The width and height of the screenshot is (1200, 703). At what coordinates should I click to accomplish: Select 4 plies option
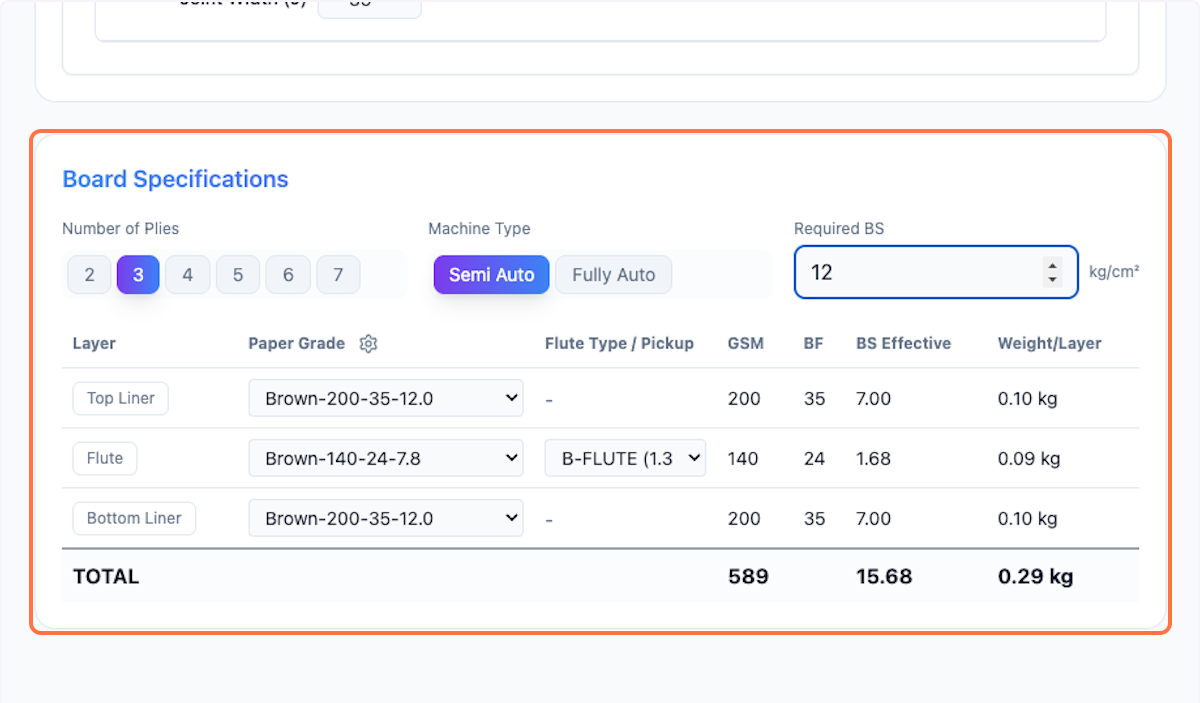pos(187,274)
